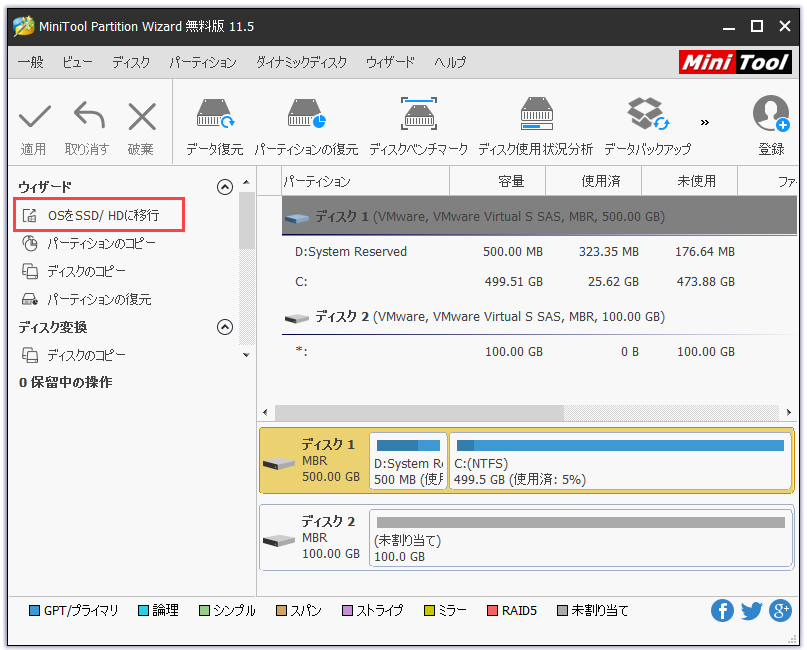807x650 pixels.
Task: Select D:System Reserved block in disk map
Action: click(x=408, y=461)
